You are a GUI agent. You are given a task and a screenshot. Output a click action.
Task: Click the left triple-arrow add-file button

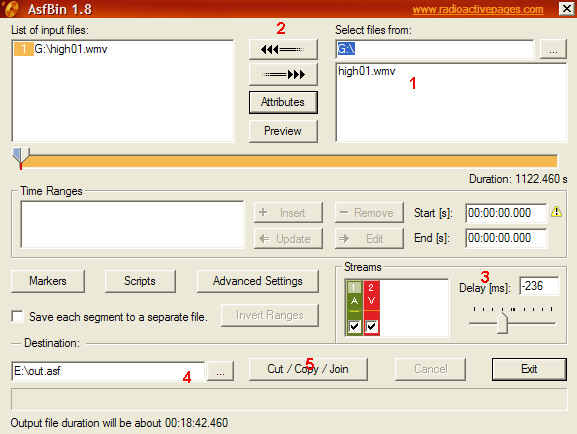coord(283,49)
